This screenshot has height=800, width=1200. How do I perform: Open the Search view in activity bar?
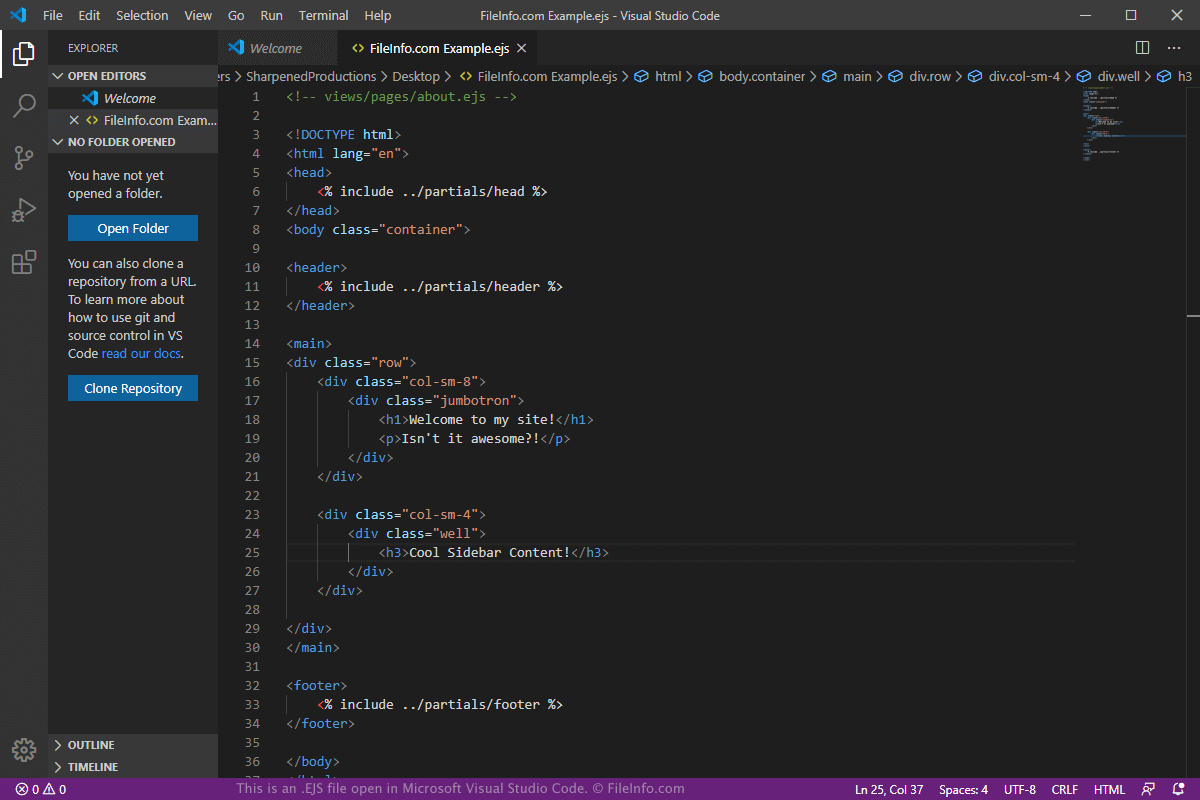(24, 106)
